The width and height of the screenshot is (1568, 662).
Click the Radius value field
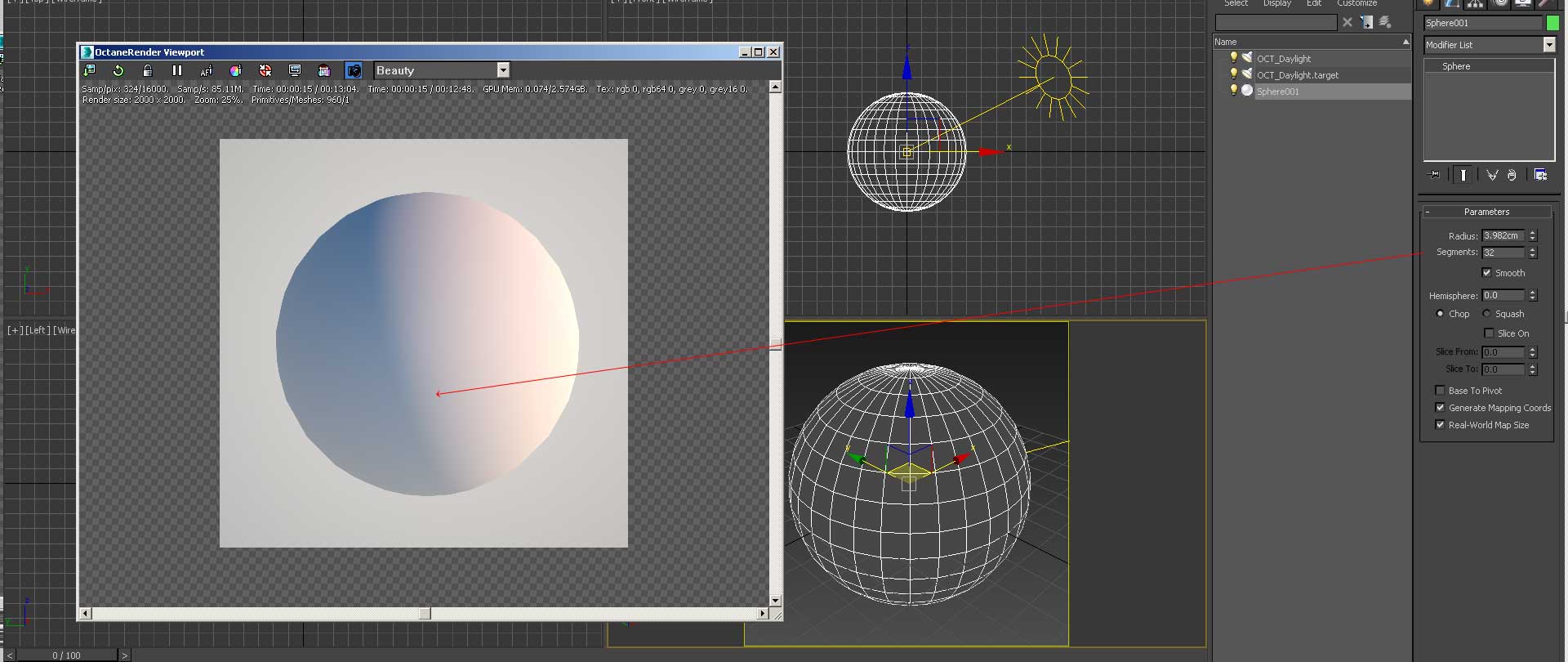[1503, 235]
